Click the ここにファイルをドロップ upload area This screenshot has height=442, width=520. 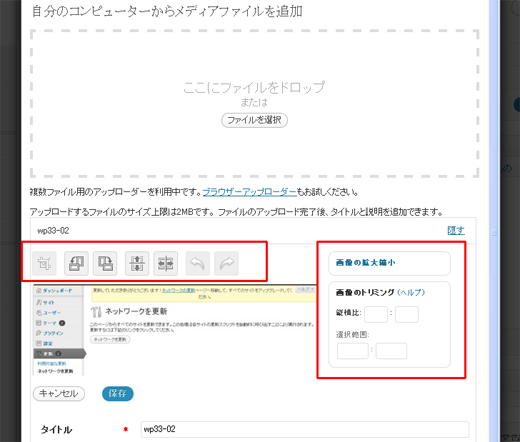click(x=254, y=103)
